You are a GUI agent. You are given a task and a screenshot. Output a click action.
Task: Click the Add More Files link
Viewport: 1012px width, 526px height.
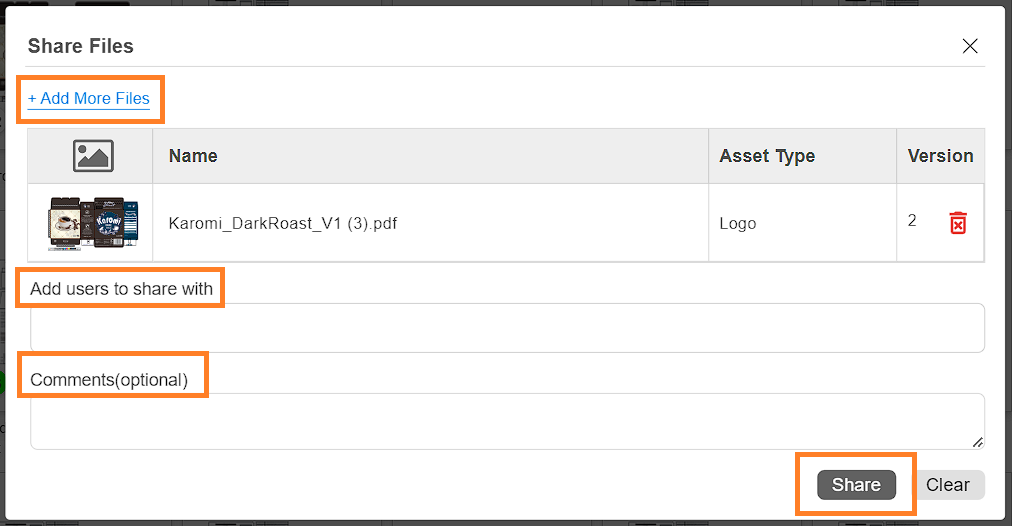(x=88, y=98)
